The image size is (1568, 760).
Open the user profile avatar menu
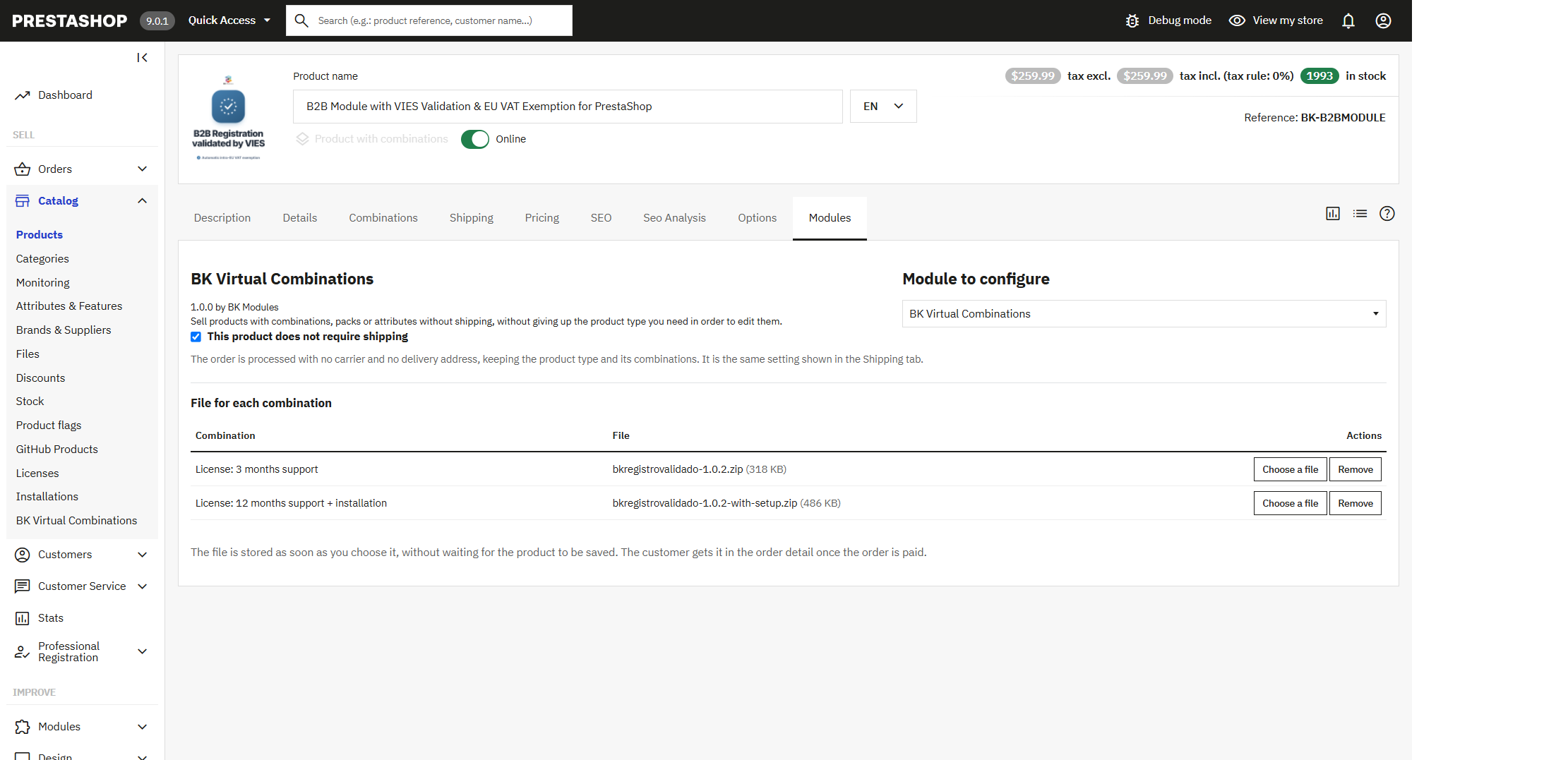coord(1384,20)
